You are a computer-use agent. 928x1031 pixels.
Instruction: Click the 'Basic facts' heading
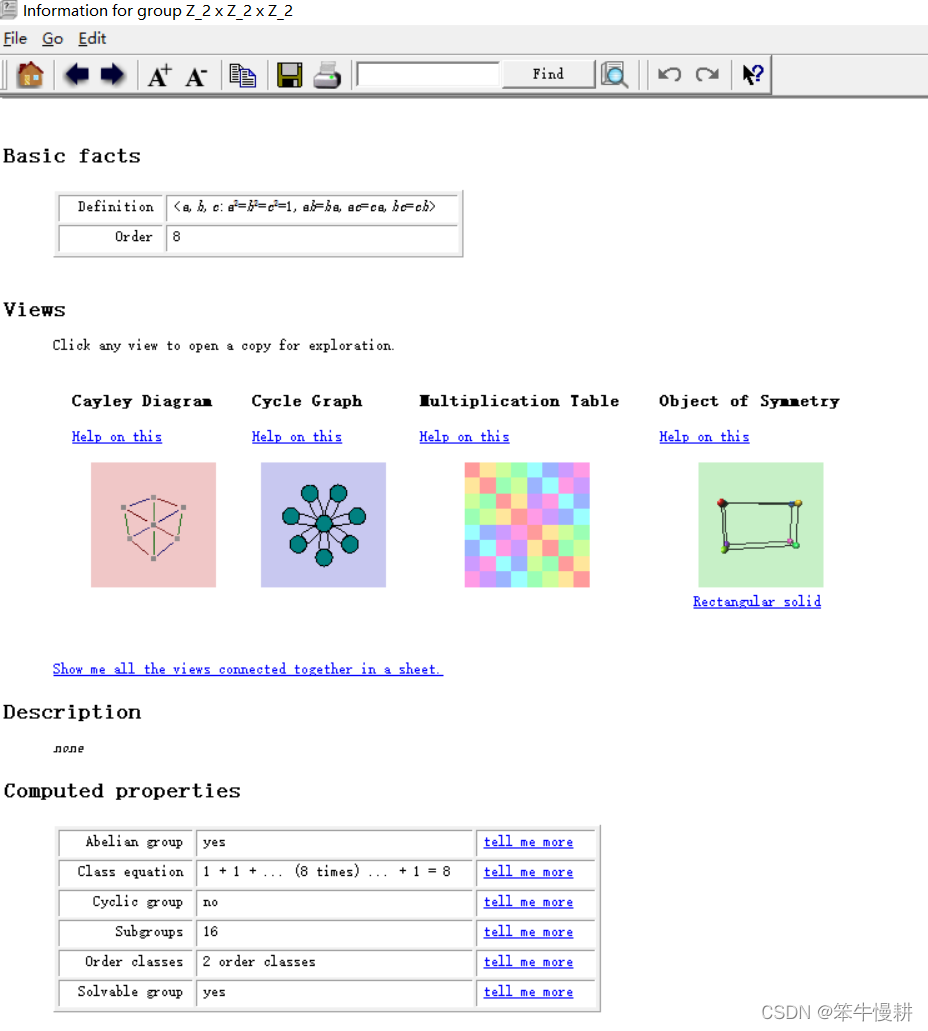(x=72, y=156)
